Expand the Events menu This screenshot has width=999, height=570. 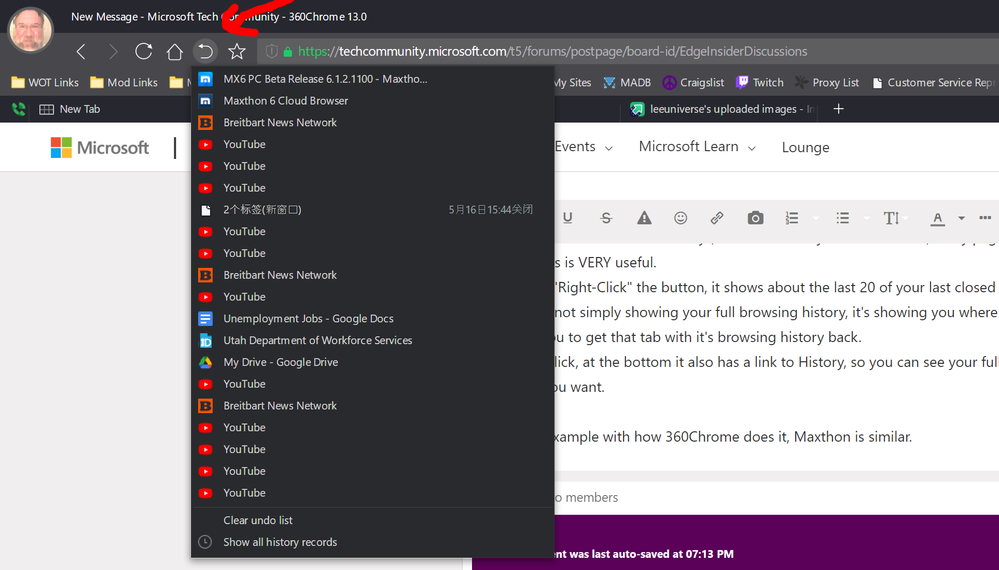pyautogui.click(x=584, y=147)
